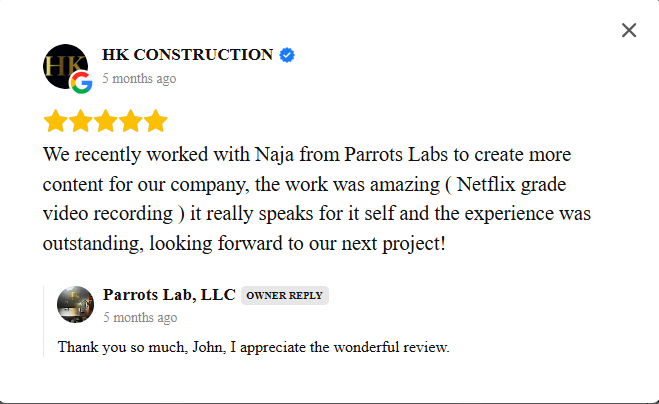This screenshot has height=404, width=659.
Task: Select the second rating star
Action: click(80, 122)
